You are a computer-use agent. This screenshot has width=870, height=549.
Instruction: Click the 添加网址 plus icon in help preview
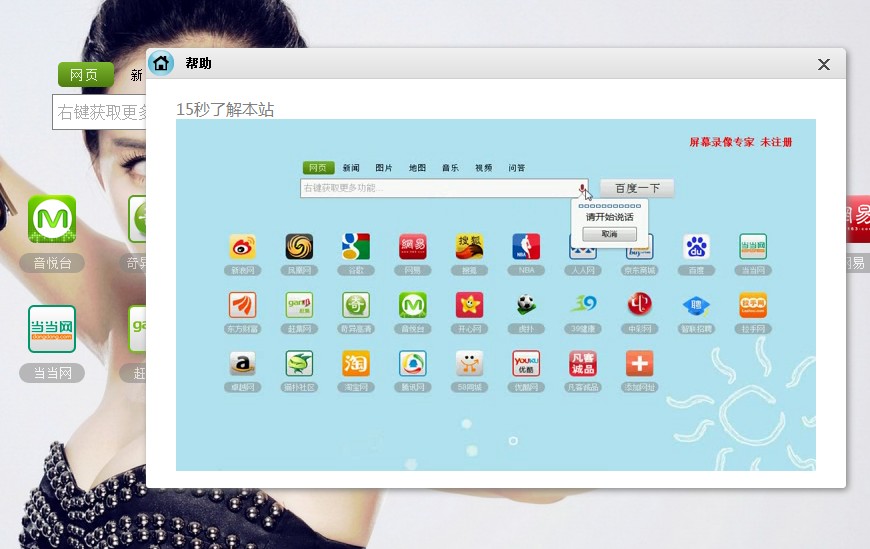[640, 364]
